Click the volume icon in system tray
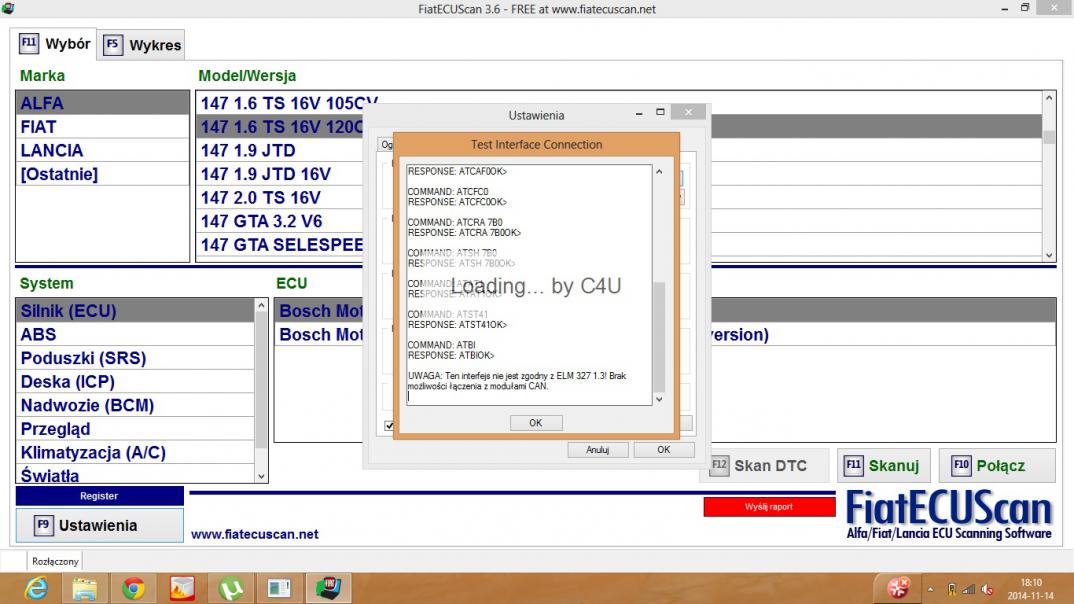 click(x=987, y=589)
